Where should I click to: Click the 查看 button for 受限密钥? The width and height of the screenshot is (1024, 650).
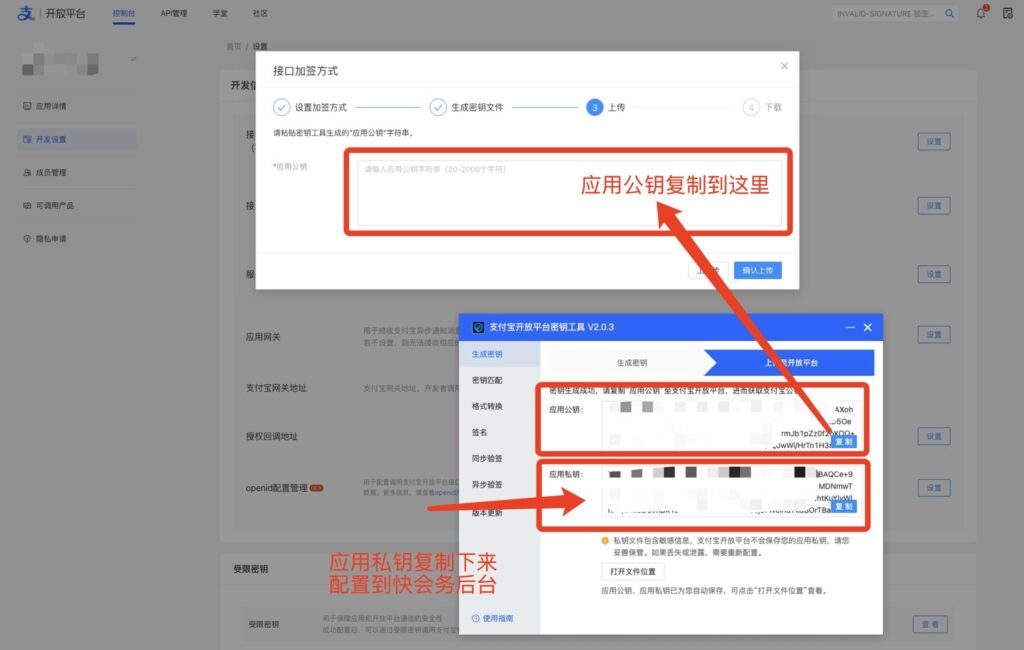(x=930, y=625)
